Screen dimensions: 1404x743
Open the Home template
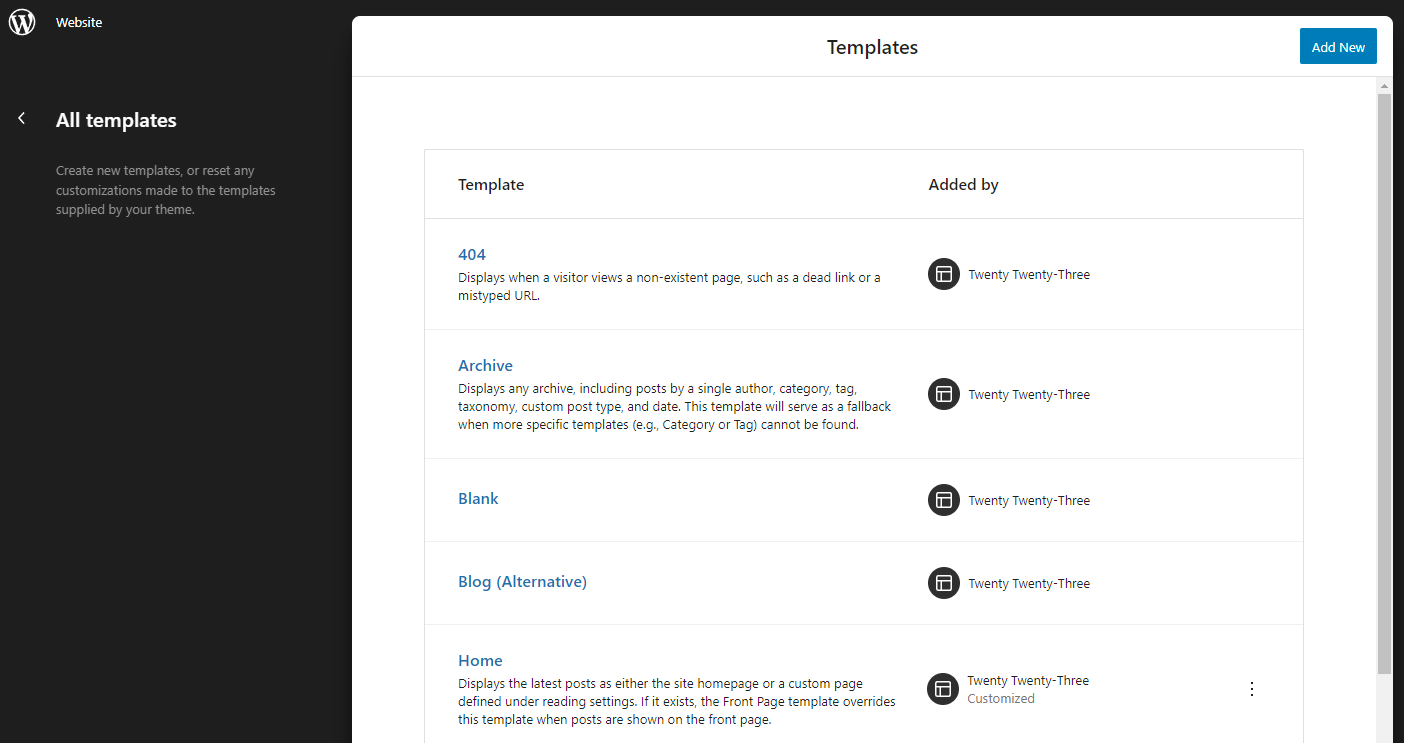tap(480, 661)
